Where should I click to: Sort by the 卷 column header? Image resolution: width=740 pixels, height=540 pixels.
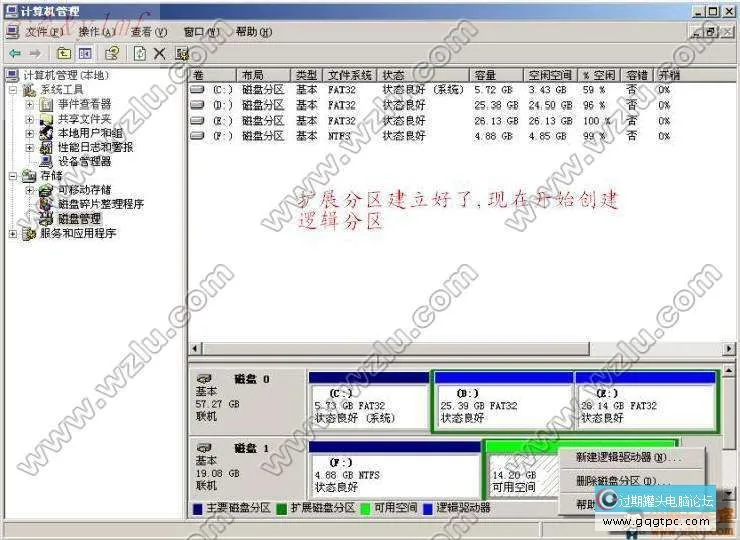click(x=212, y=75)
